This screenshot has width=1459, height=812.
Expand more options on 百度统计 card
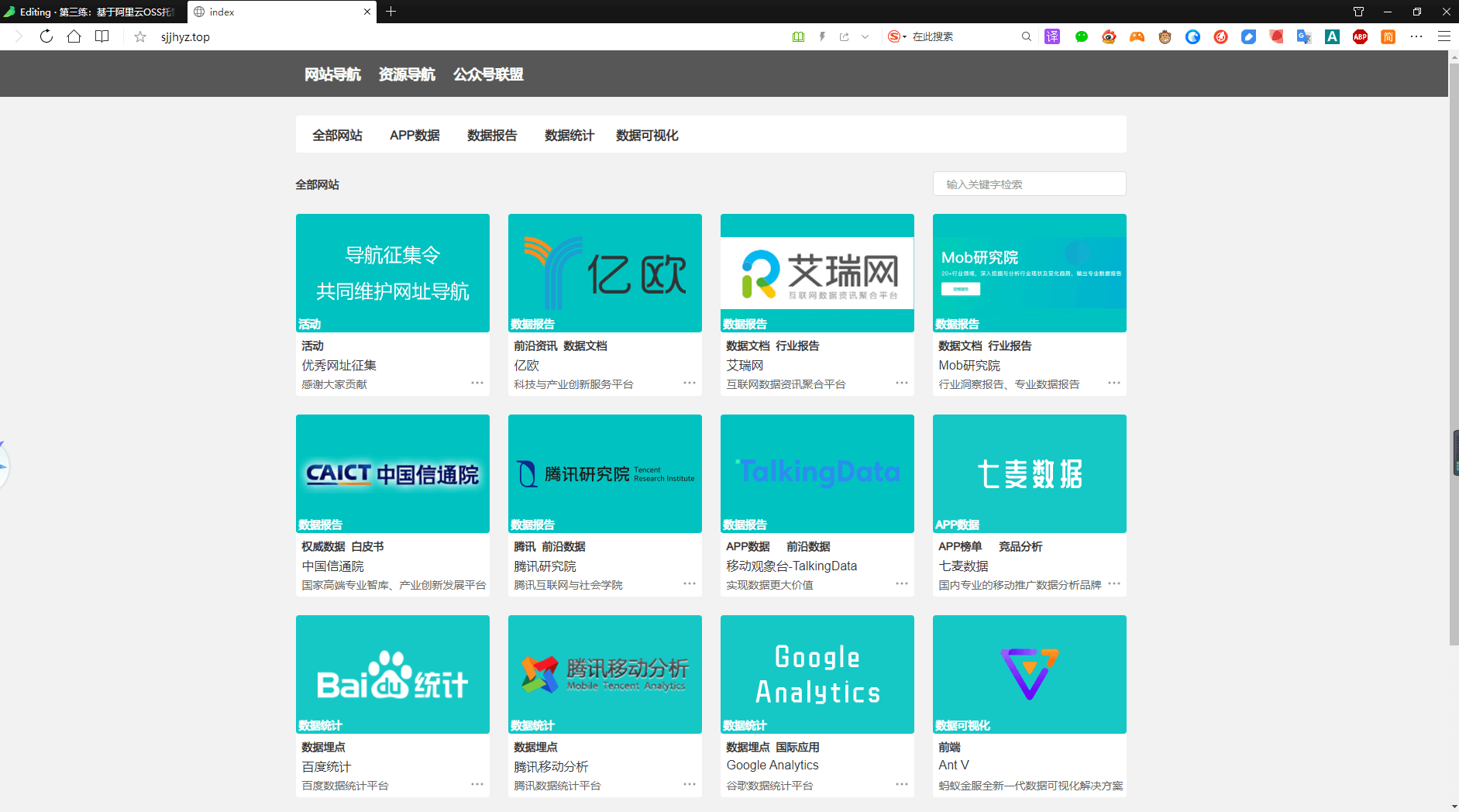tap(477, 784)
